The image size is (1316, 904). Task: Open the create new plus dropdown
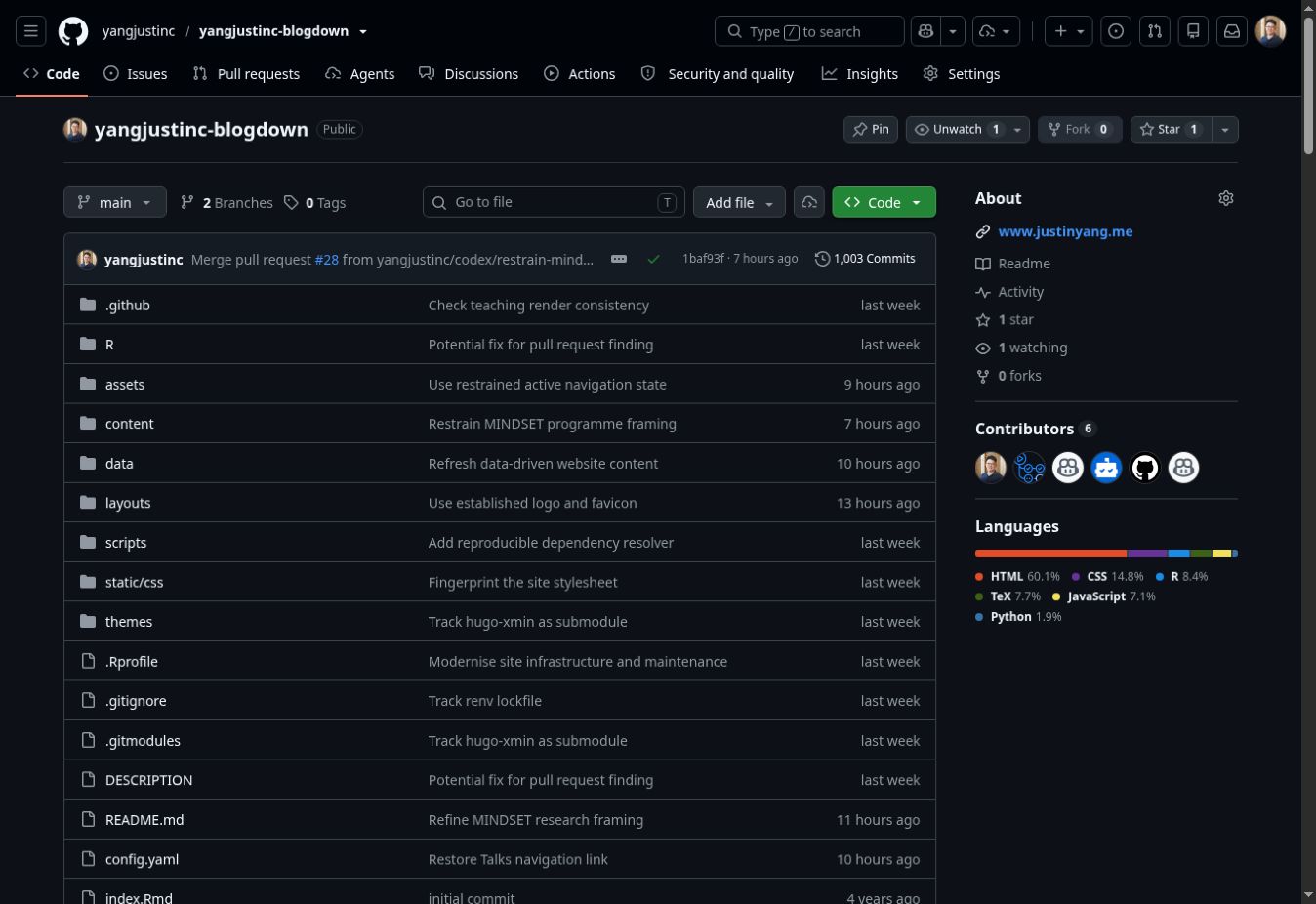(x=1069, y=31)
